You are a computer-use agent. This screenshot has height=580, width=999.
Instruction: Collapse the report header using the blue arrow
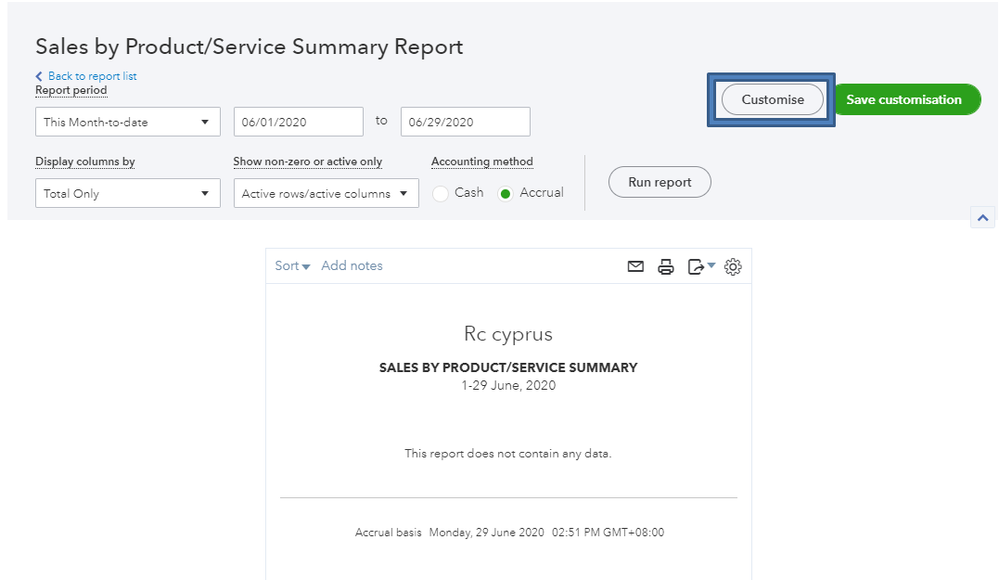coord(983,217)
